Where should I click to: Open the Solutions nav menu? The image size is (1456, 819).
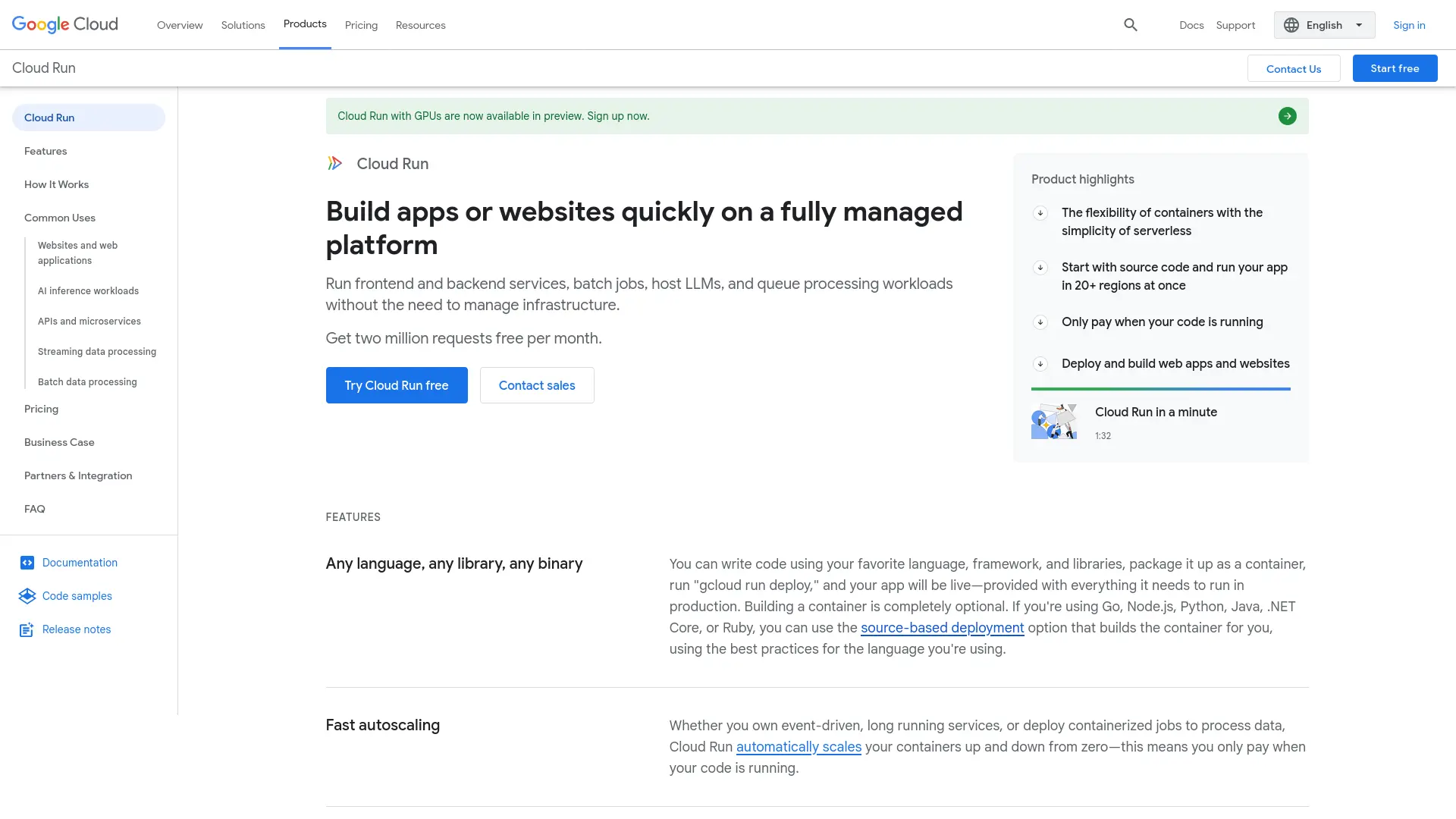point(243,25)
